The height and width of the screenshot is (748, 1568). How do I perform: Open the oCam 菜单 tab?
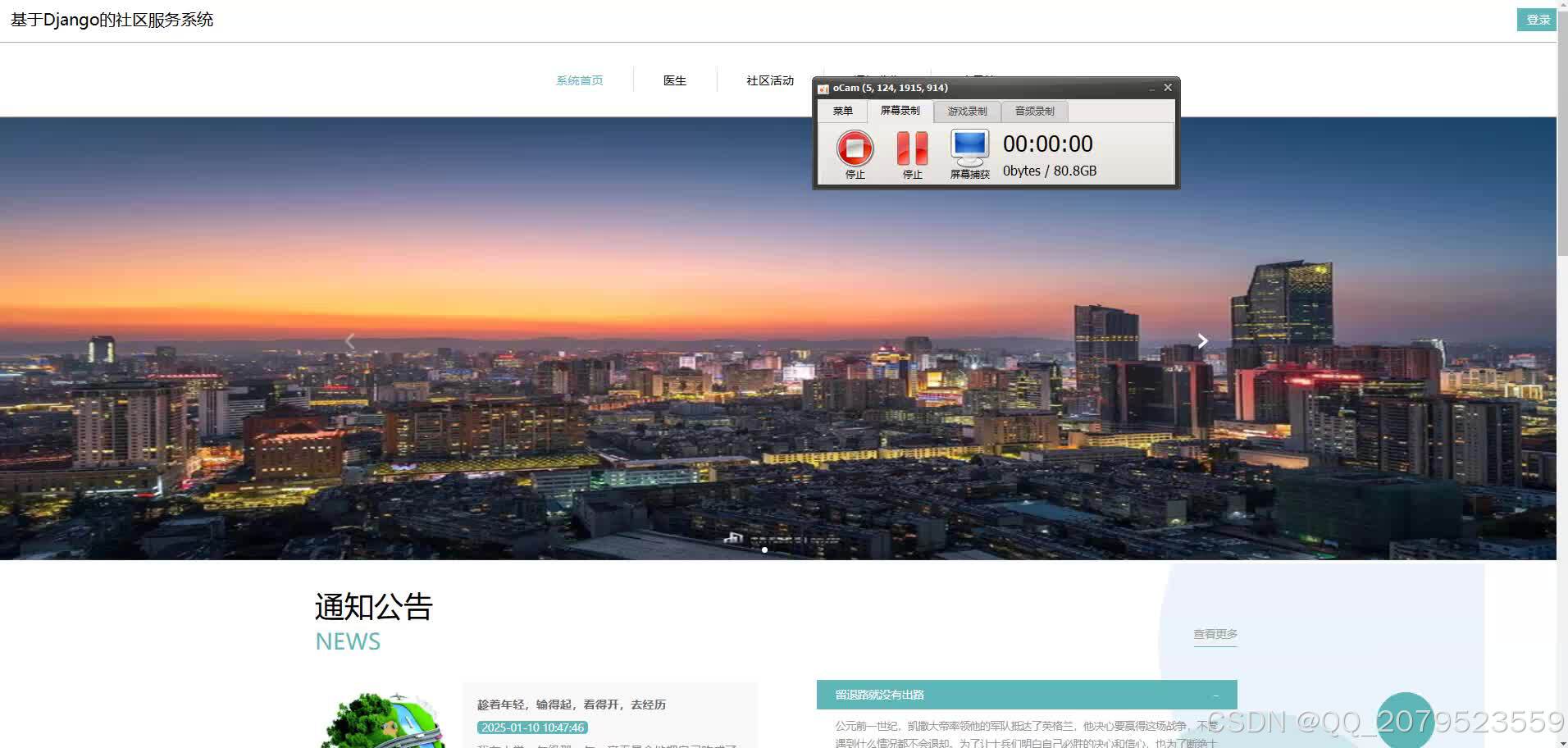(x=842, y=111)
